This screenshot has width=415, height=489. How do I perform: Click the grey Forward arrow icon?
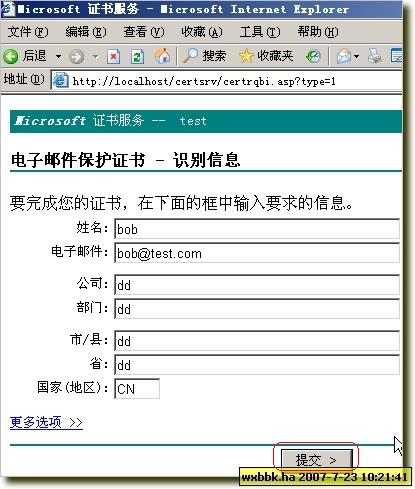point(76,57)
